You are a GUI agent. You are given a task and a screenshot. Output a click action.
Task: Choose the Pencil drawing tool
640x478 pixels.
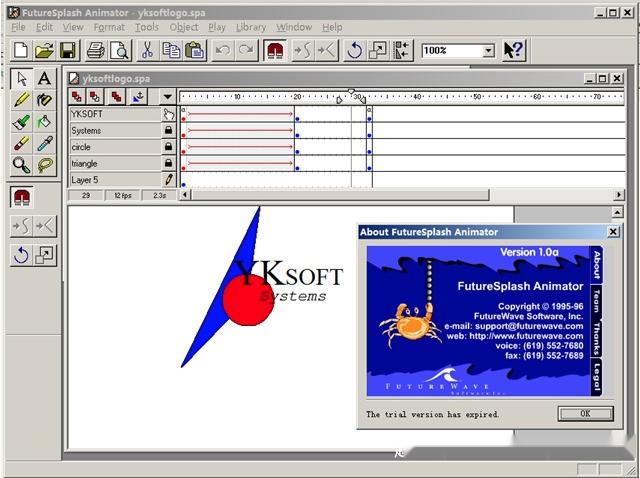coord(21,100)
